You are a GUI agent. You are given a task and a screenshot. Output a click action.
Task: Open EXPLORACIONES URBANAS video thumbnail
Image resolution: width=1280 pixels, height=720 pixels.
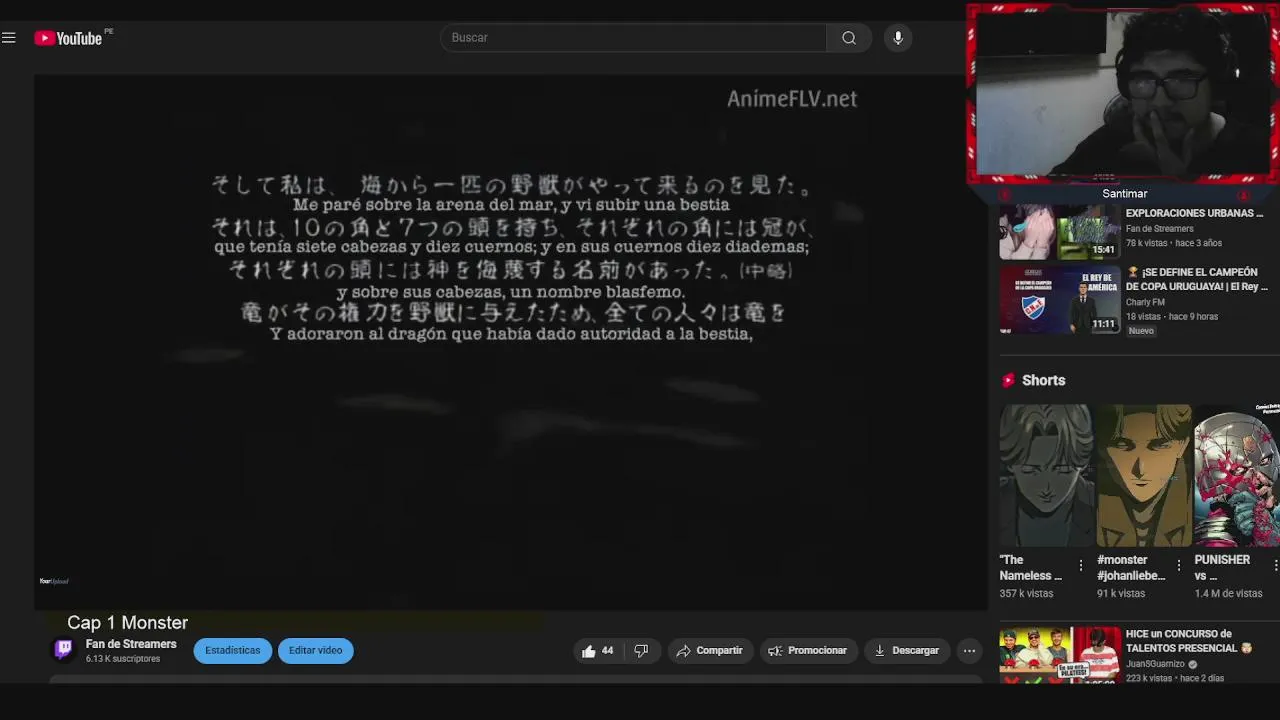[x=1059, y=232]
